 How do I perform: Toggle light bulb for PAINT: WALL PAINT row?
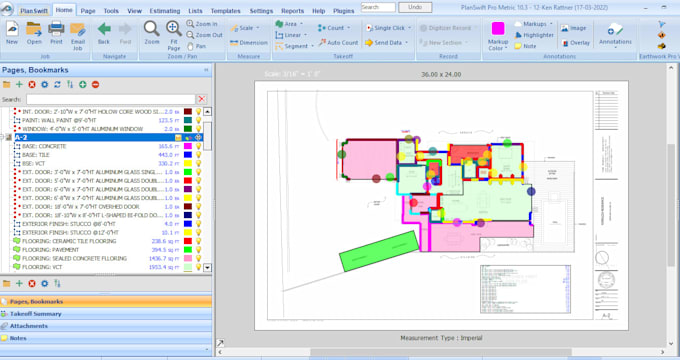point(198,120)
